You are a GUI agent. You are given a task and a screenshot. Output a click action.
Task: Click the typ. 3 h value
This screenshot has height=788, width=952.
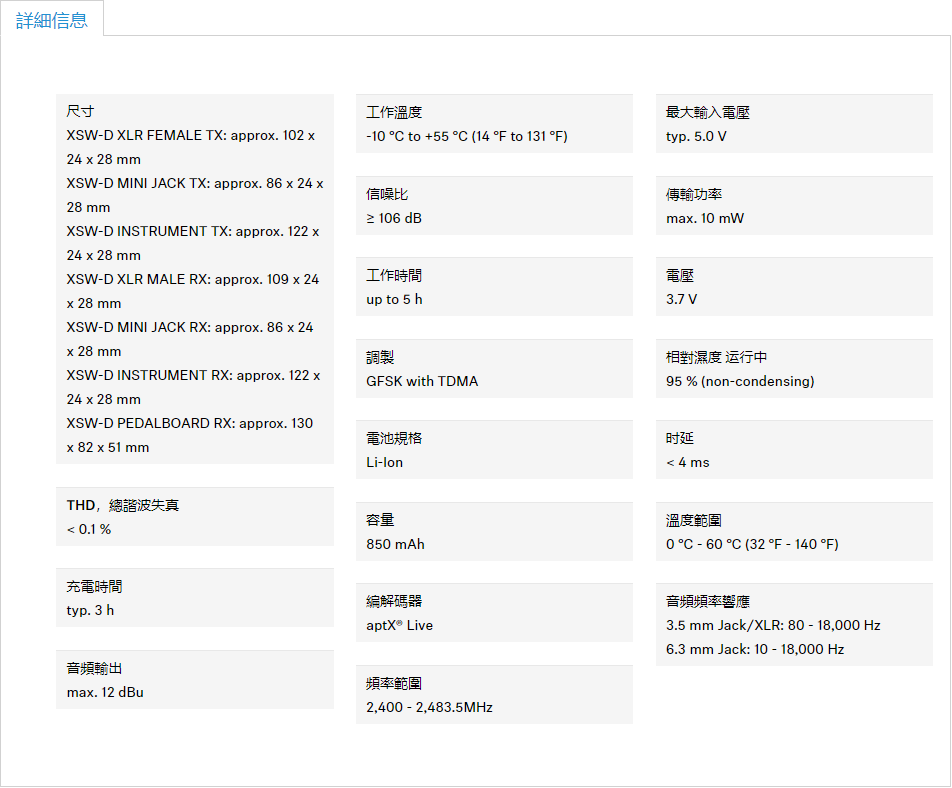(90, 610)
